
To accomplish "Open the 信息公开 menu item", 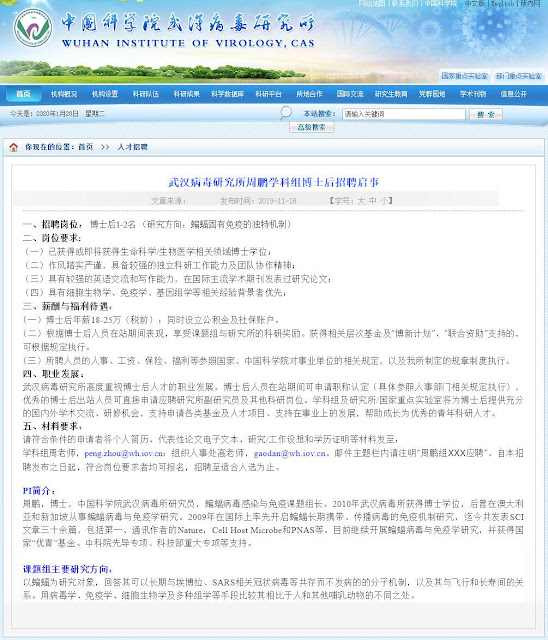I will (514, 94).
